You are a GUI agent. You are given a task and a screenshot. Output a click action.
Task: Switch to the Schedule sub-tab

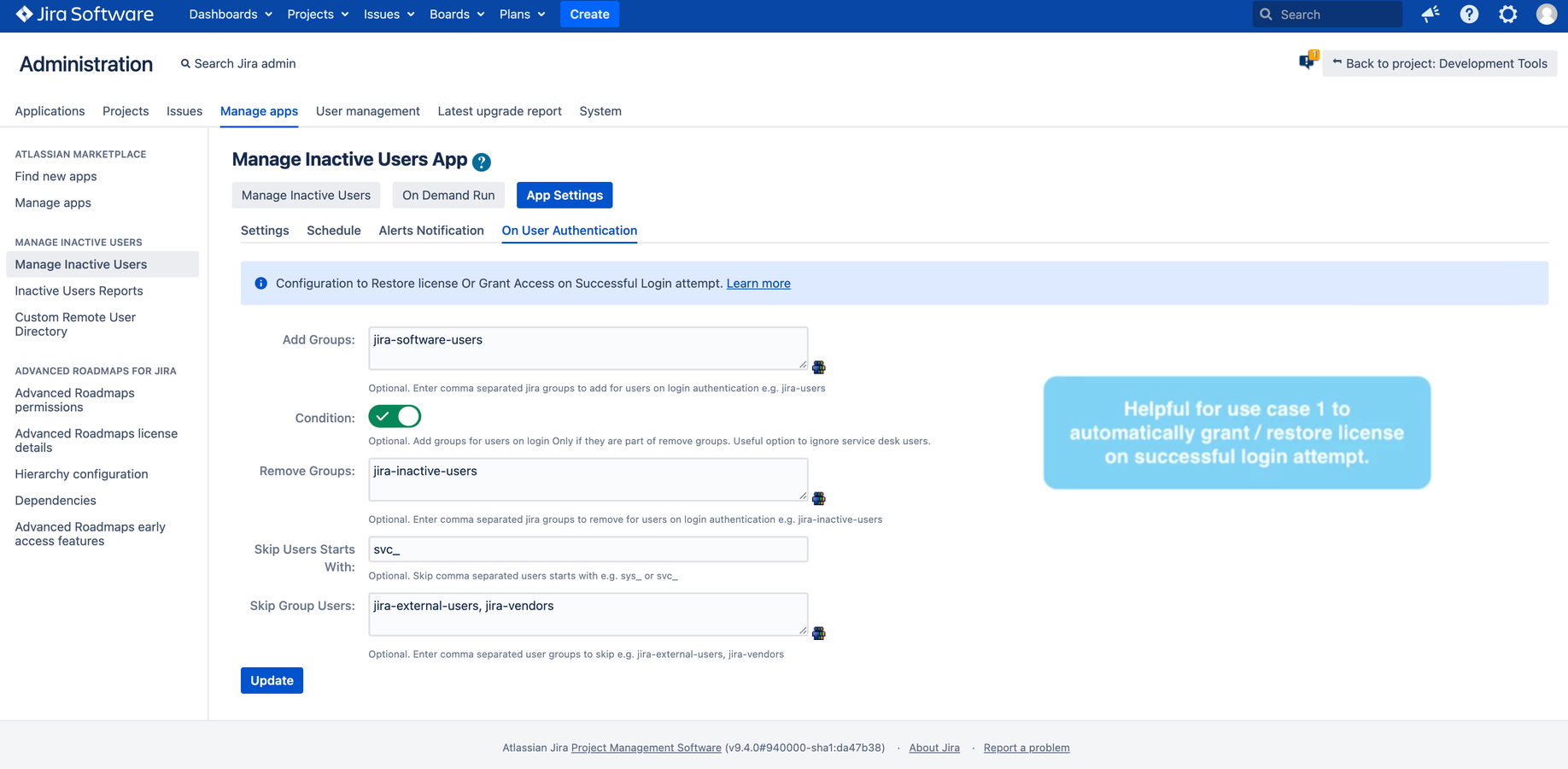tap(334, 231)
